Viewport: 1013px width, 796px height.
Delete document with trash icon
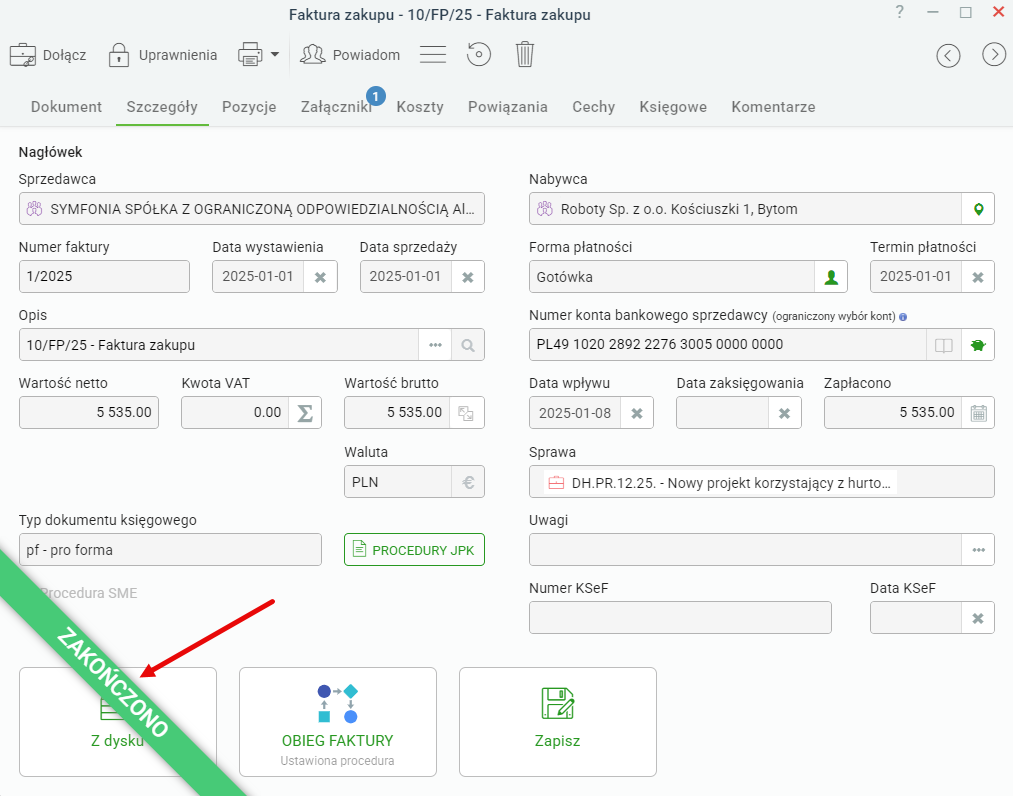[525, 54]
